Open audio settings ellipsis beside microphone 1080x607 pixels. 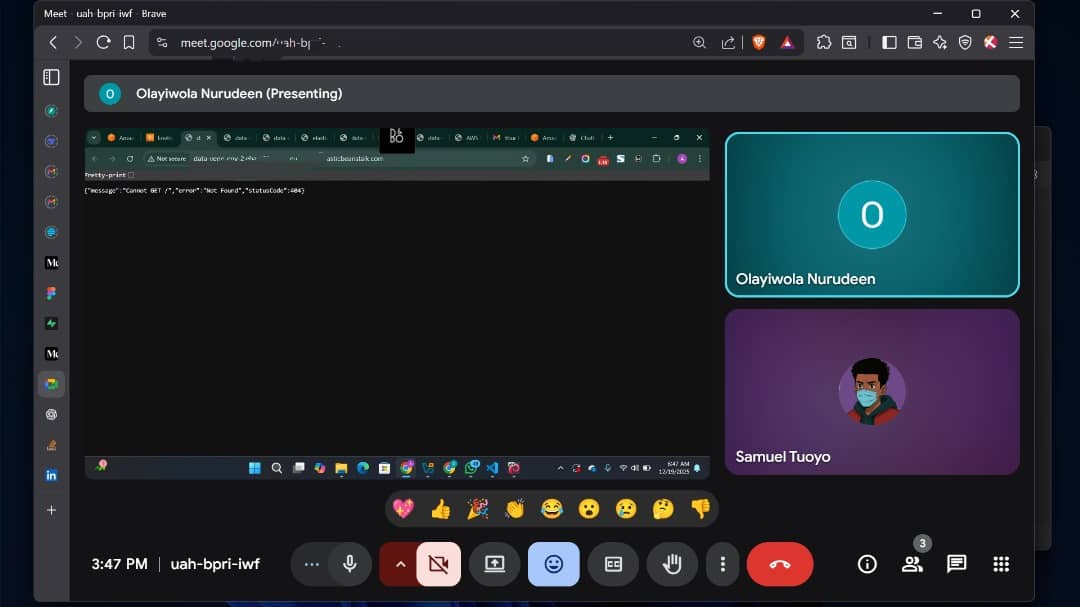click(311, 564)
